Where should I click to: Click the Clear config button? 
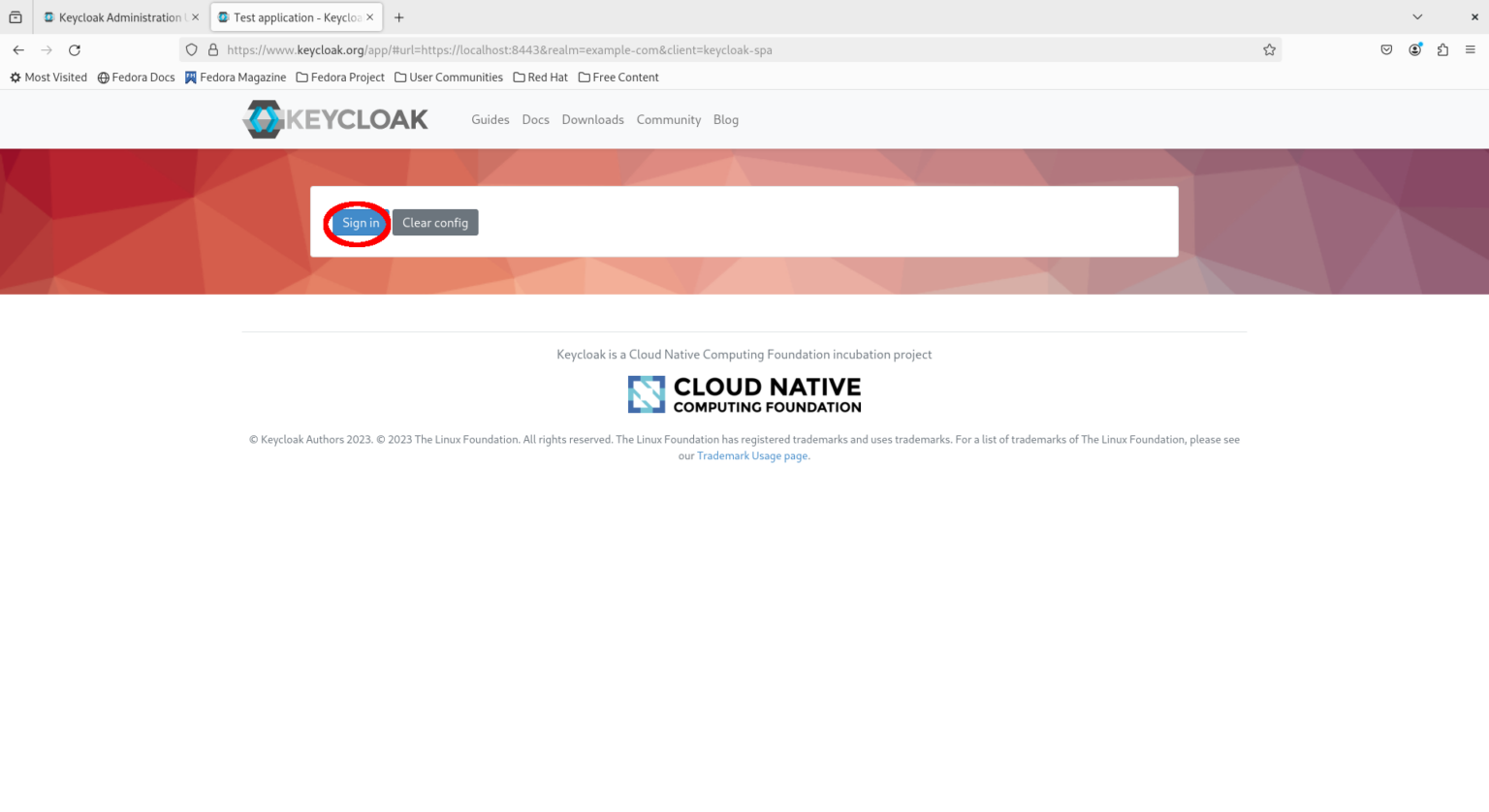[435, 222]
